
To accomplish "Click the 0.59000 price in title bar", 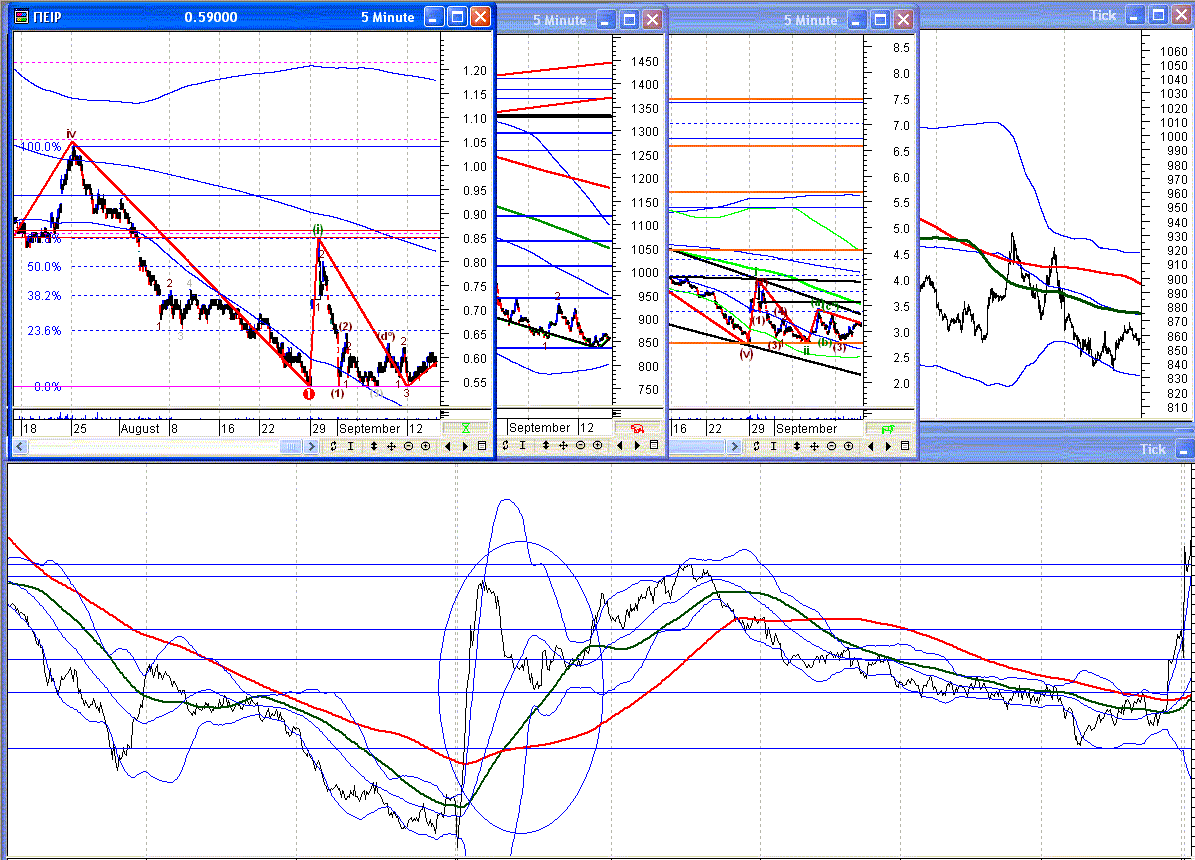I will [211, 17].
